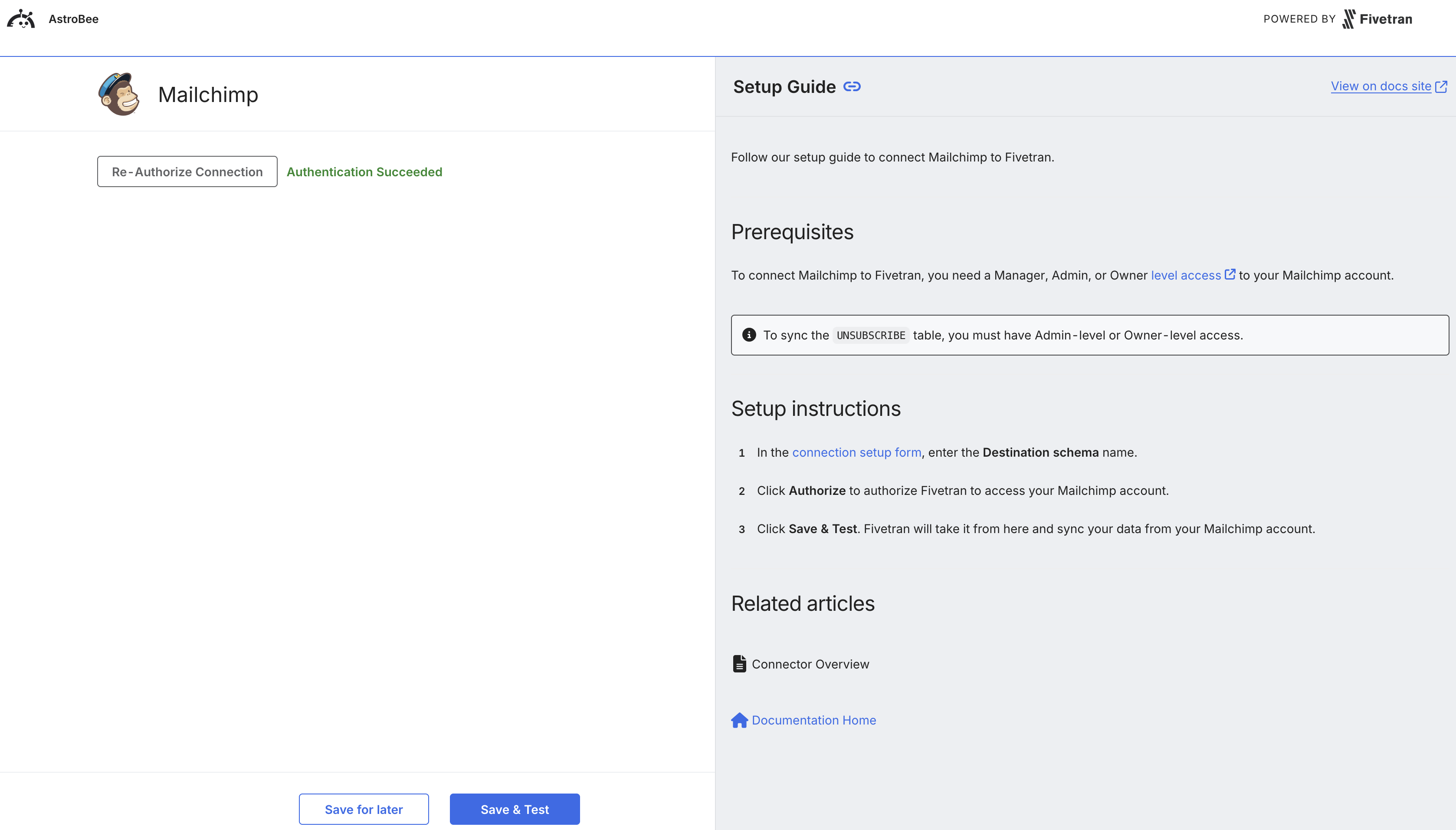This screenshot has width=1456, height=830.
Task: Click the AstroBee logo icon
Action: (20, 19)
